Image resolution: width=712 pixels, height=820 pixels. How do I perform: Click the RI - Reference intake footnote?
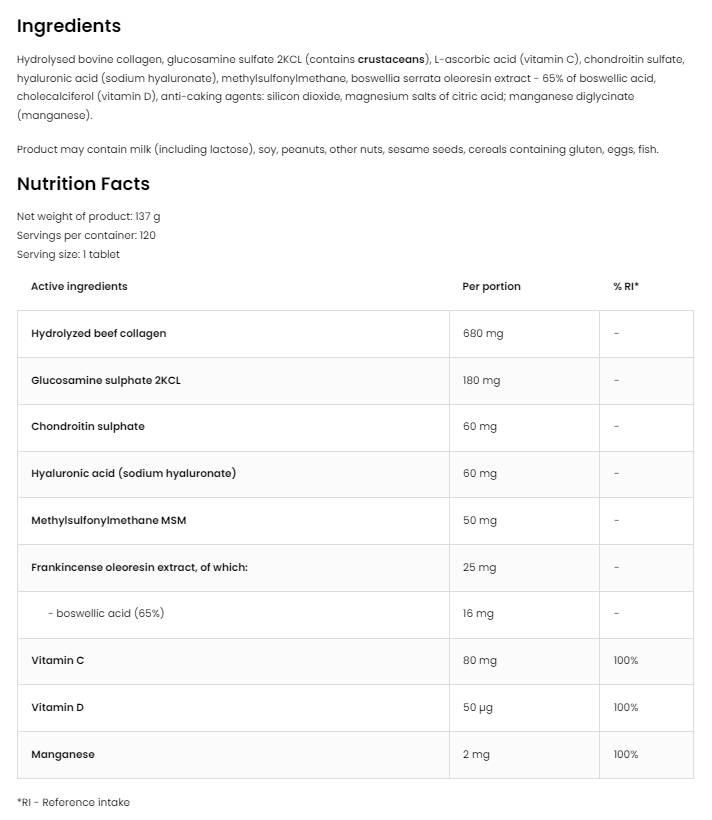coord(73,802)
